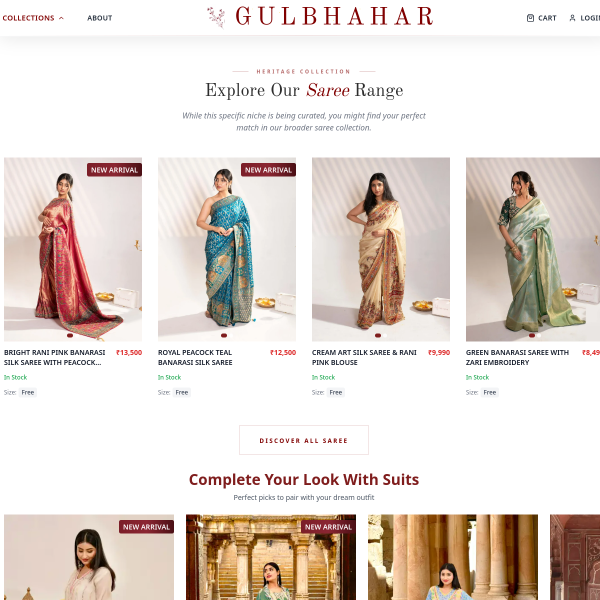The width and height of the screenshot is (600, 600).
Task: Click New Arrival badge on teal saree
Action: 268,170
